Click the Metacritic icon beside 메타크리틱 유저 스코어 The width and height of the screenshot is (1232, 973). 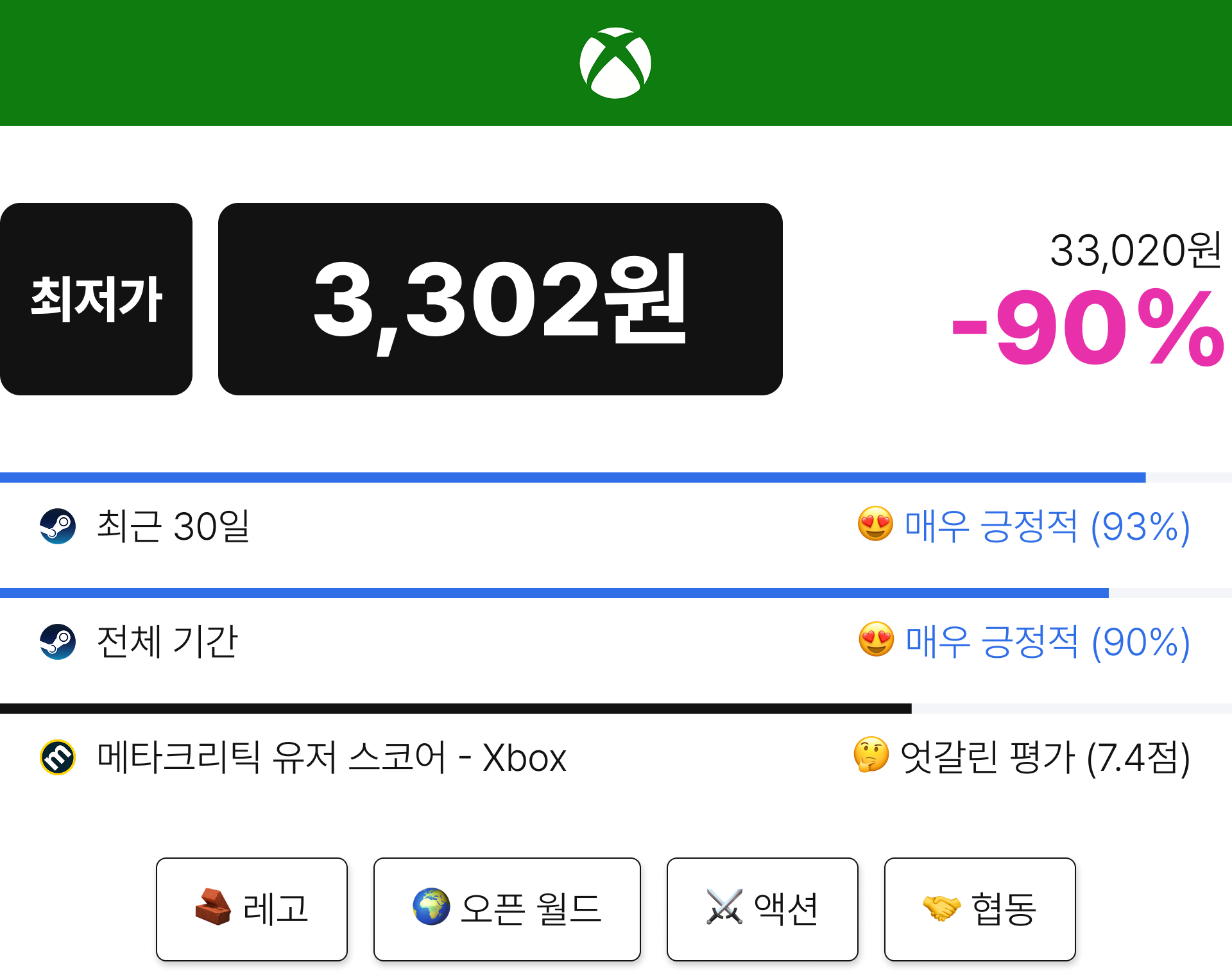(x=58, y=757)
